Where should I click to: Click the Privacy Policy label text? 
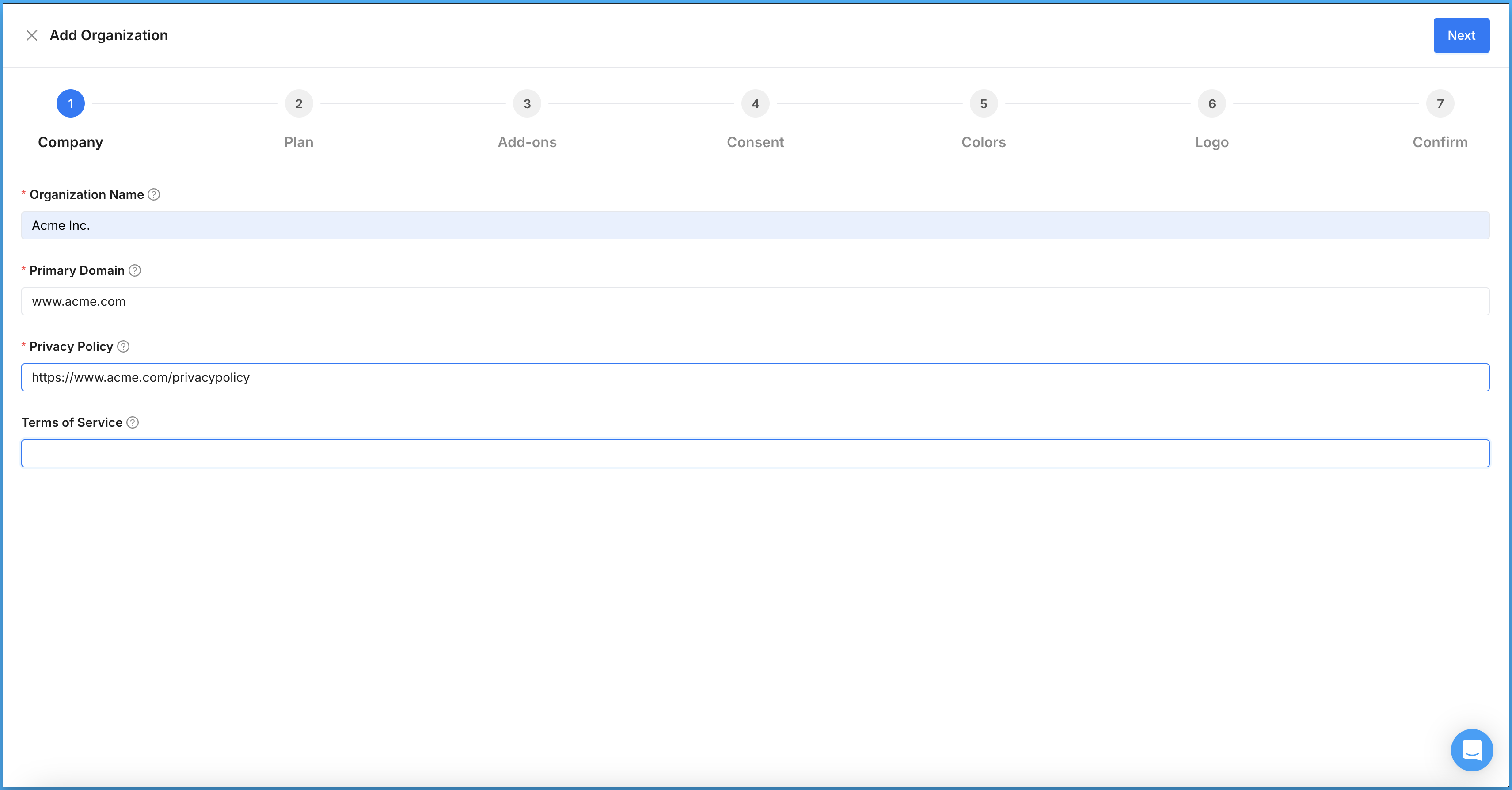click(71, 346)
